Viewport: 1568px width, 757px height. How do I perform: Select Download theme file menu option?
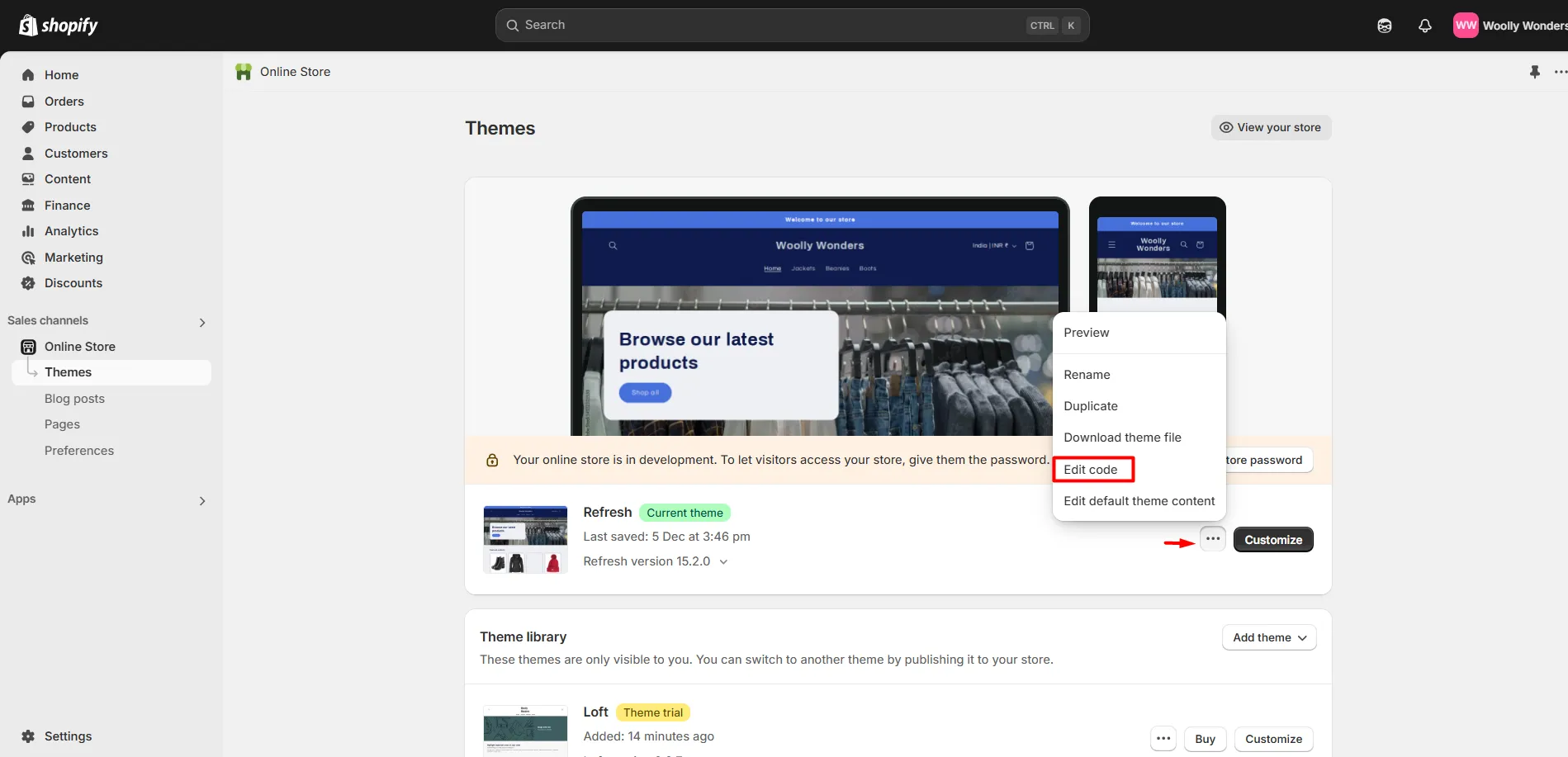[1122, 438]
